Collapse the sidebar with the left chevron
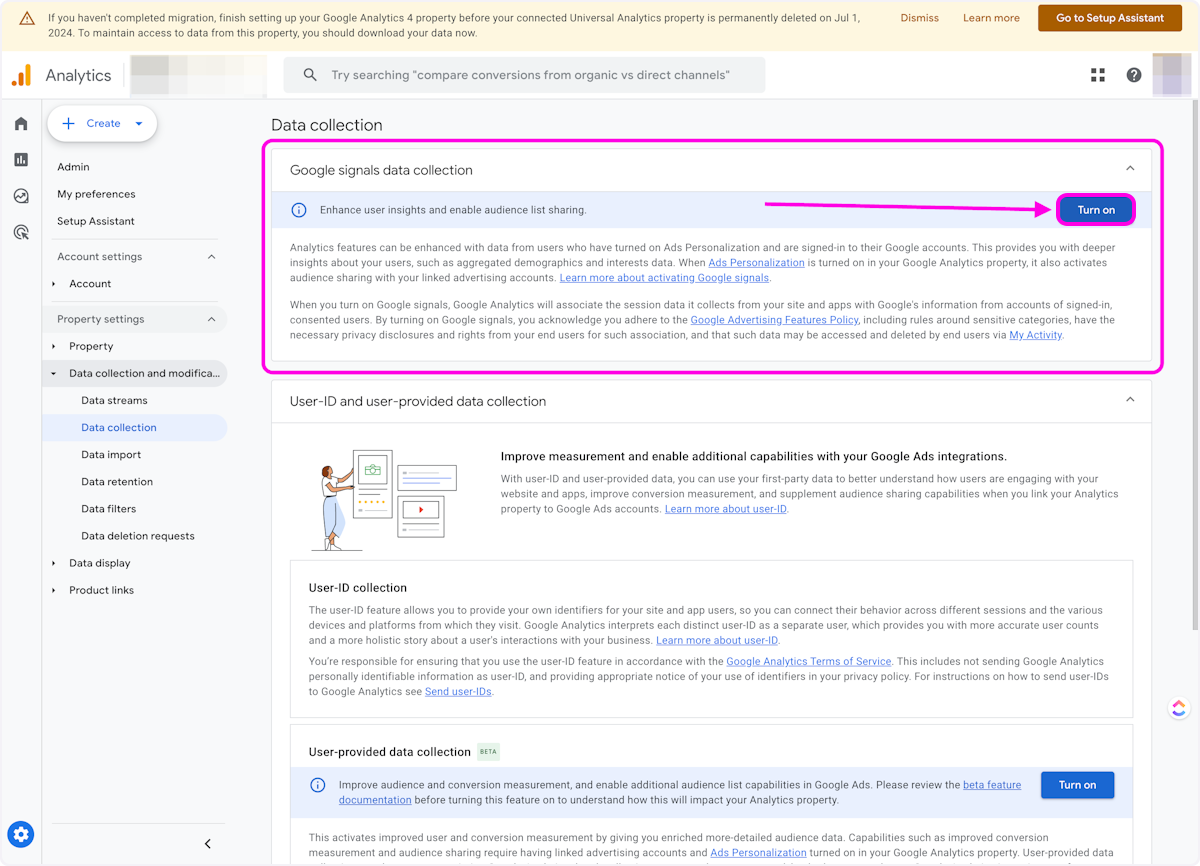This screenshot has height=866, width=1200. [208, 844]
